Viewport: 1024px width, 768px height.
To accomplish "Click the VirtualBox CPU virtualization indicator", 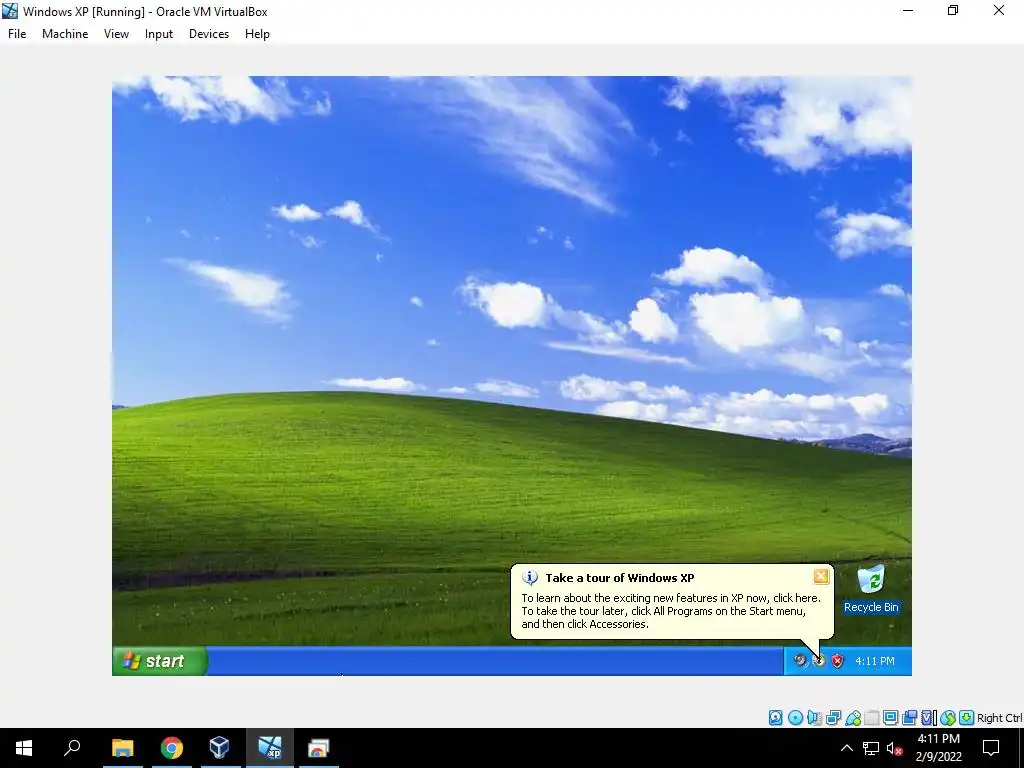I will tap(929, 718).
